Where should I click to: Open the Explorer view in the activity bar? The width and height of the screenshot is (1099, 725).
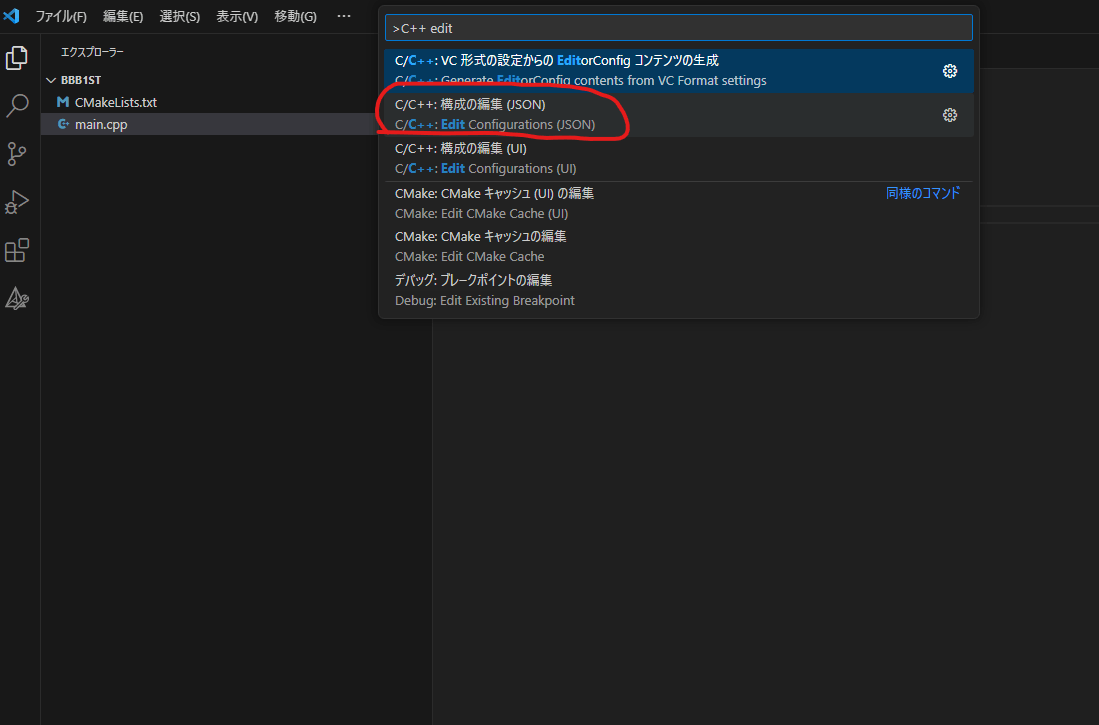point(17,57)
